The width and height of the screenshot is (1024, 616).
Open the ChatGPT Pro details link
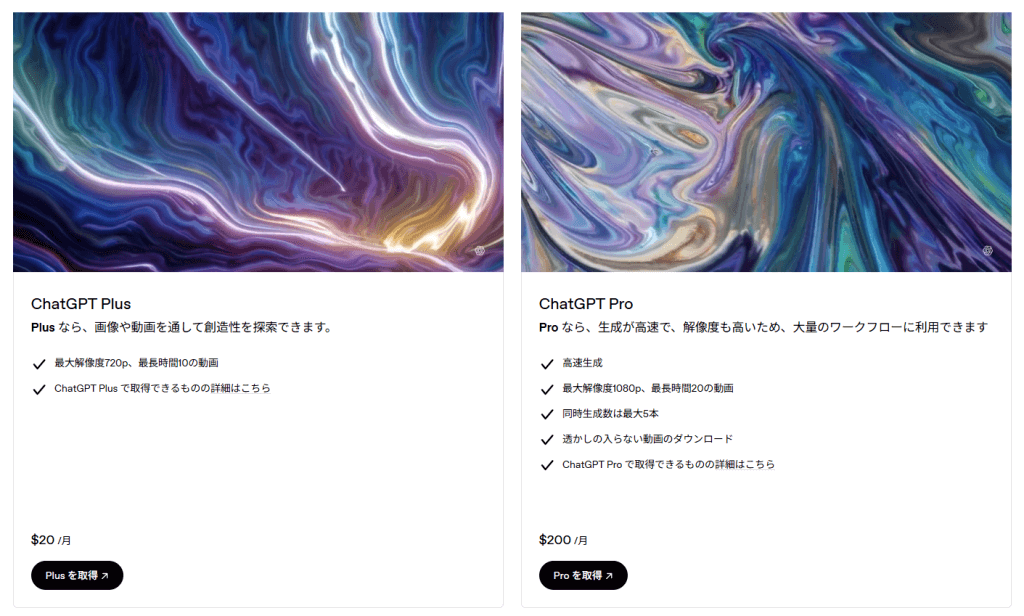click(668, 464)
